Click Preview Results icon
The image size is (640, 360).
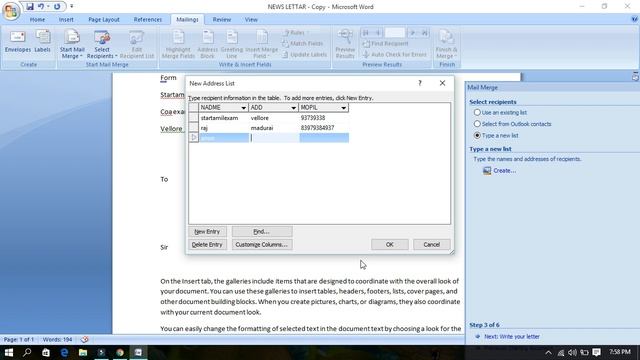pos(345,44)
